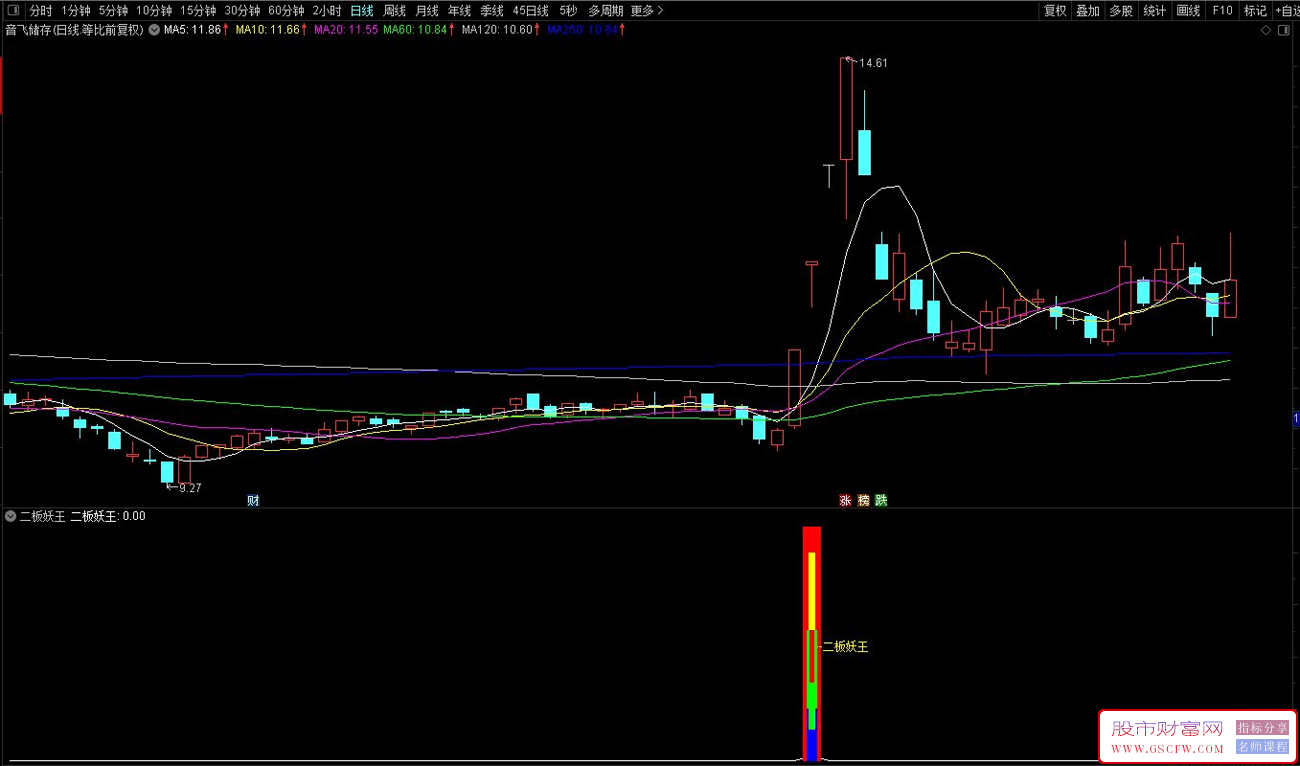Click the 音飞储存 stock title

pyautogui.click(x=75, y=30)
